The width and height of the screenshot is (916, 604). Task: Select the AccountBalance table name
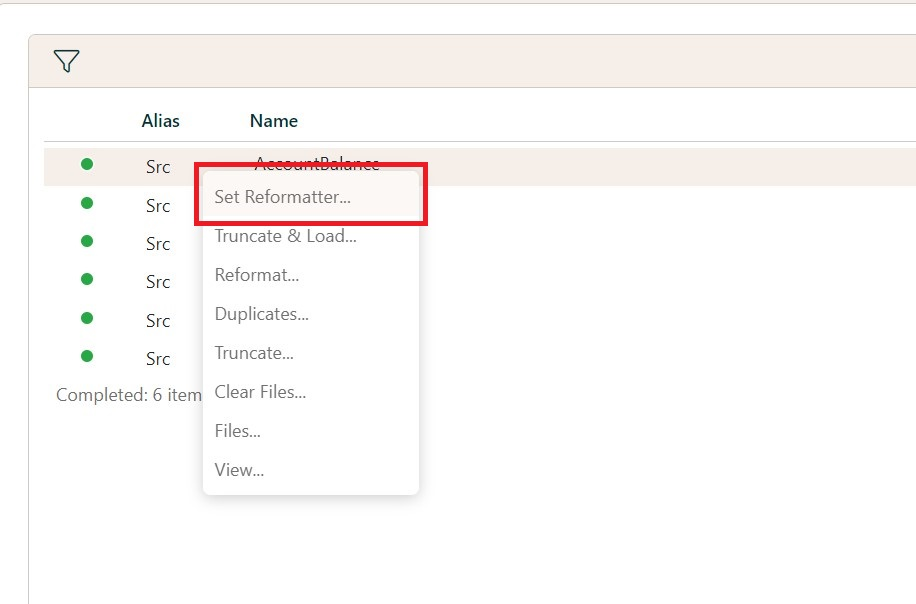(317, 161)
